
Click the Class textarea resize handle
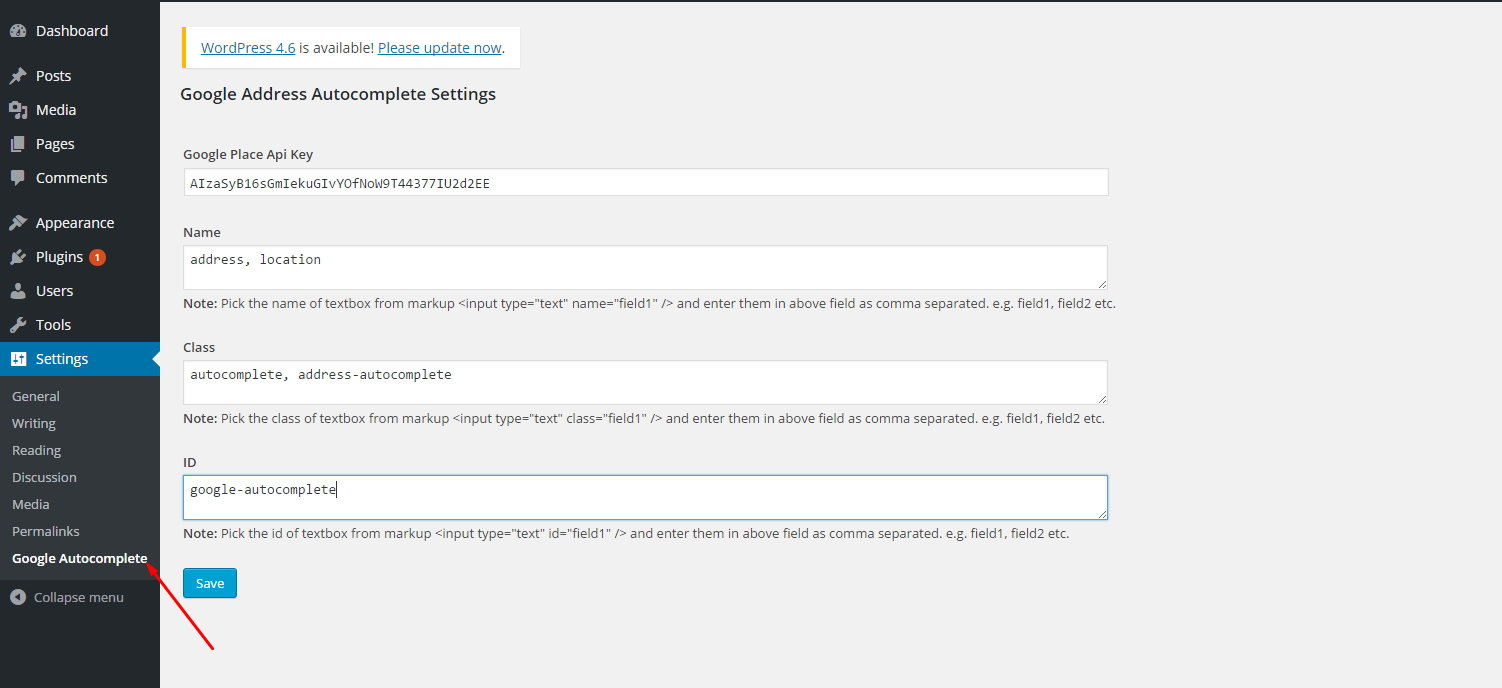(x=1101, y=398)
